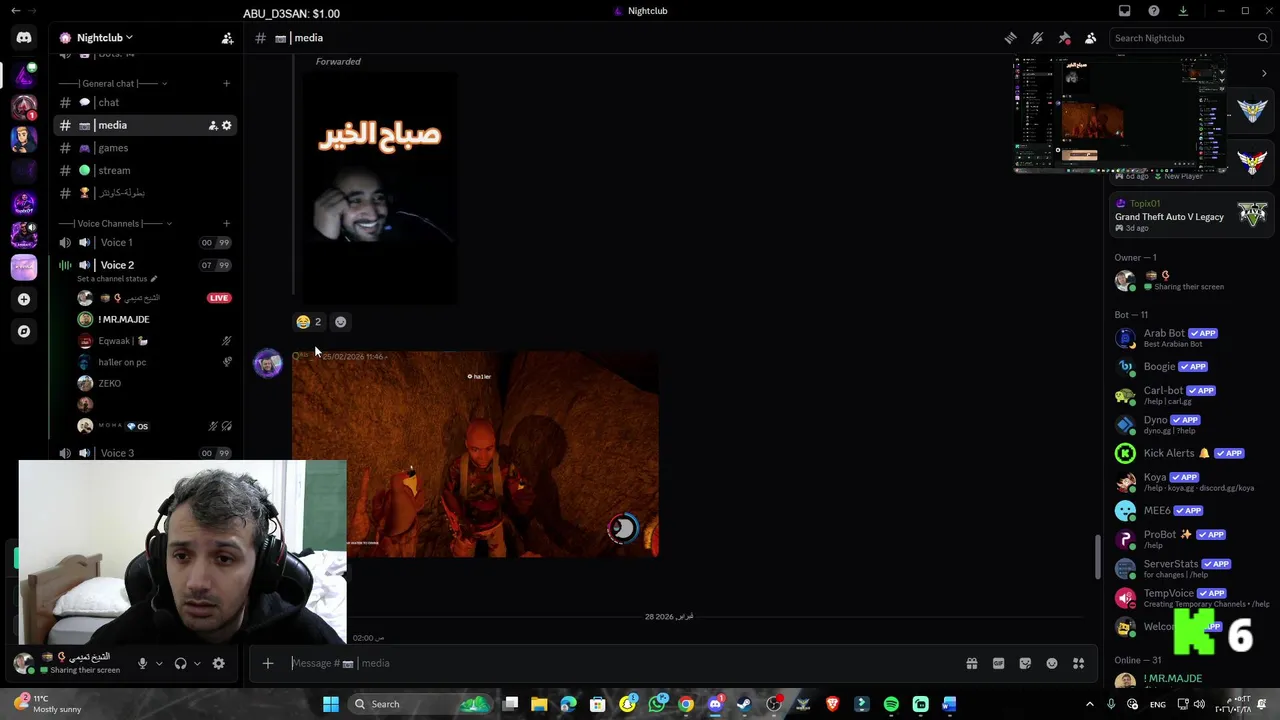Open Grand Theft Auto V Legacy activity card
The height and width of the screenshot is (720, 1280).
(x=1190, y=215)
